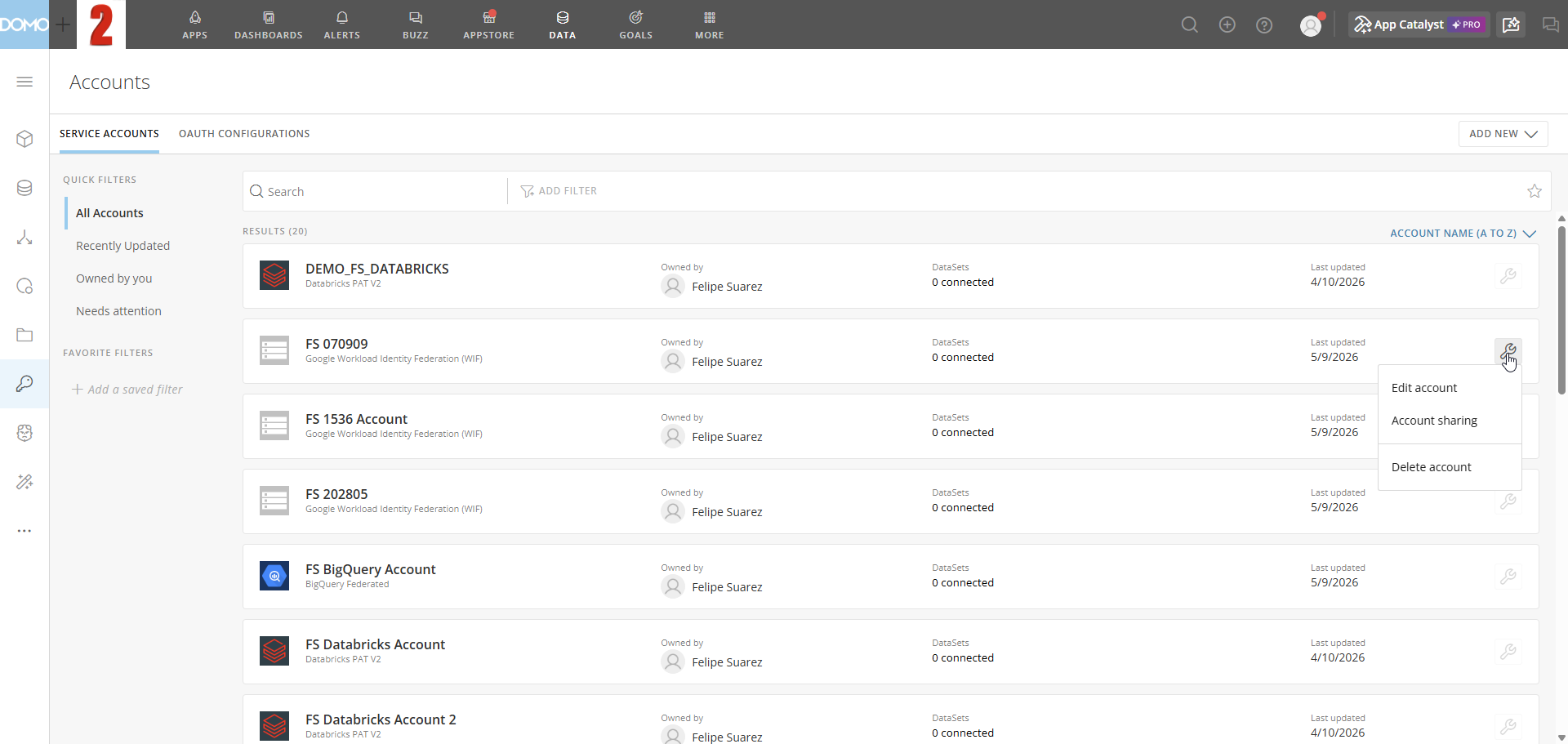
Task: Open wrench menu for FS BigQuery Account
Action: pyautogui.click(x=1508, y=577)
